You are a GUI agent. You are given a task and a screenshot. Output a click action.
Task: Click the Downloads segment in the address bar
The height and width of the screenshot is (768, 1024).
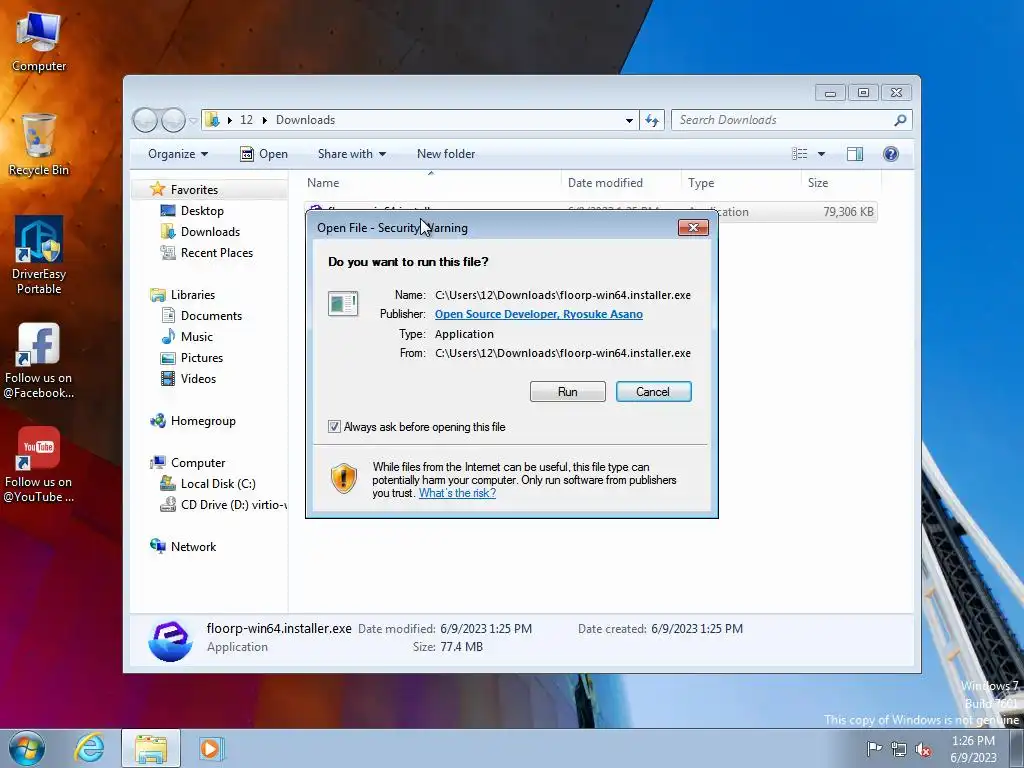click(305, 120)
